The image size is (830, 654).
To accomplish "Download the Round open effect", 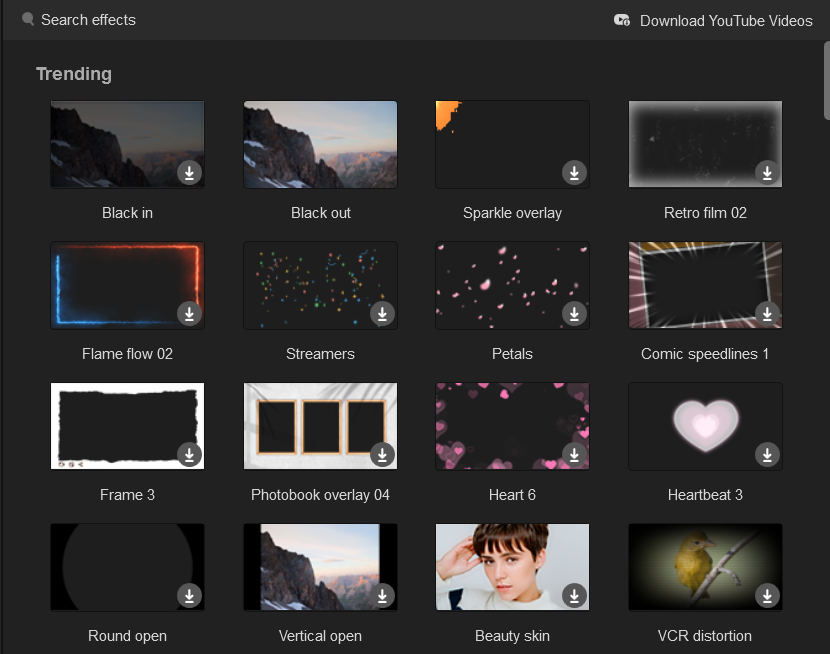I will pyautogui.click(x=189, y=596).
